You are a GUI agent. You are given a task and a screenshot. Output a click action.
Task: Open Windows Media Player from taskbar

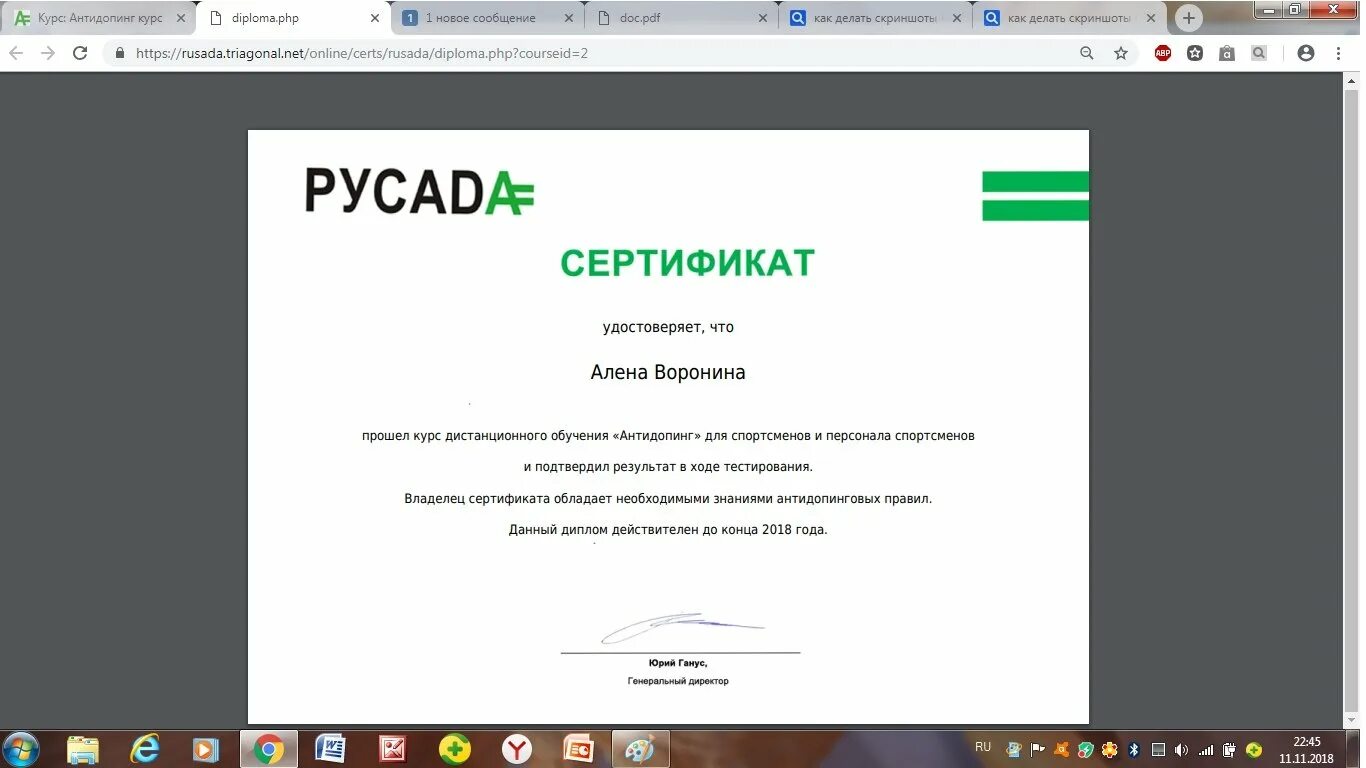205,749
